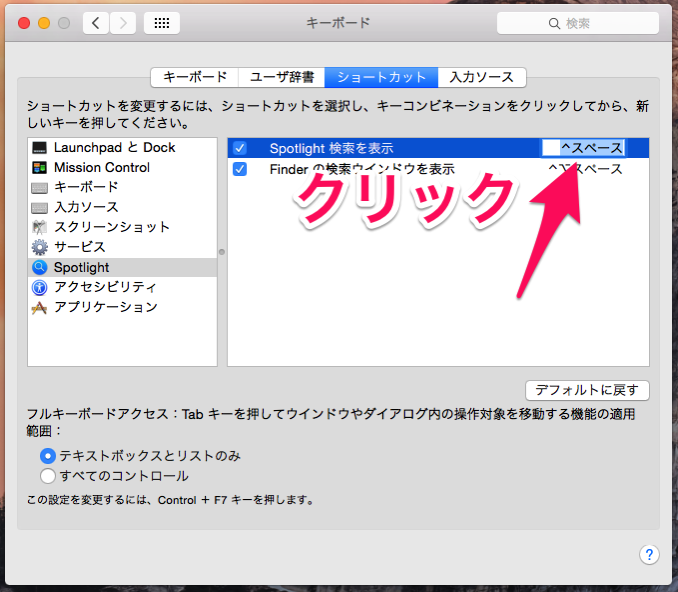This screenshot has width=678, height=592.
Task: Click the アプリケーション icon
Action: [x=39, y=307]
